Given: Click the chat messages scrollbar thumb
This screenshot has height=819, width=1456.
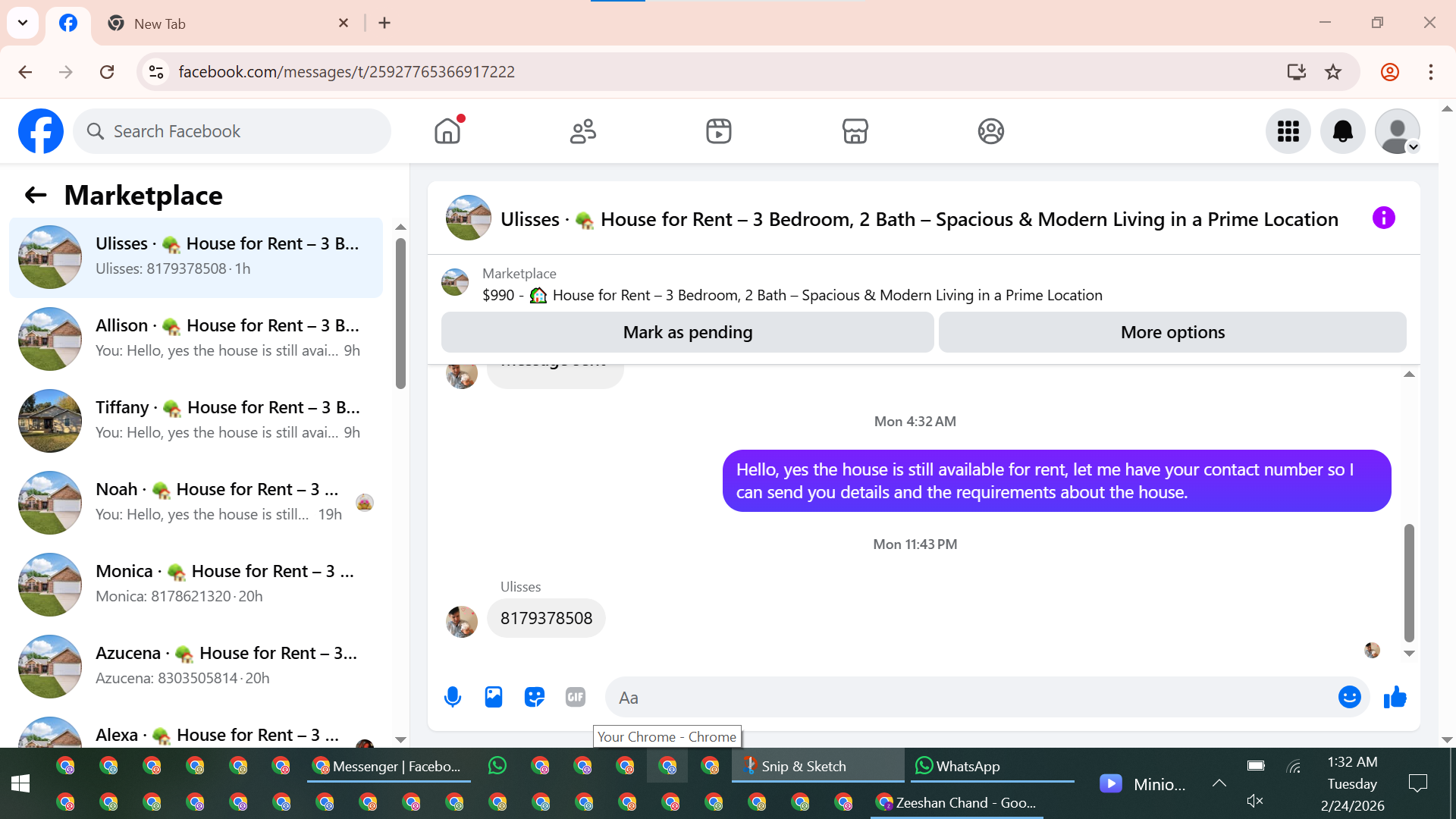Looking at the screenshot, I should [1409, 582].
